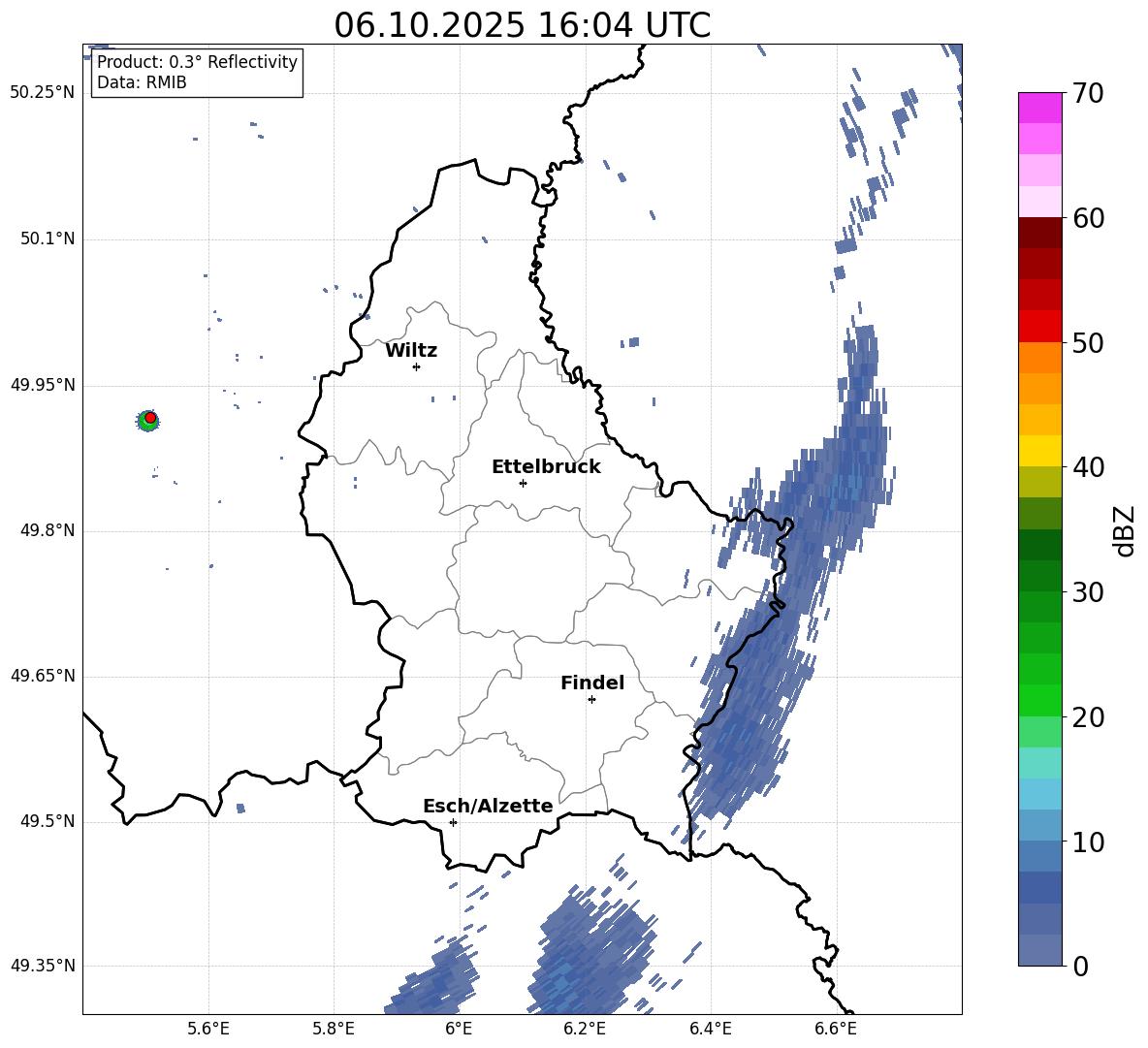The width and height of the screenshot is (1148, 1048).
Task: Click the Esch/Alzette station cross marker
Action: [x=453, y=822]
